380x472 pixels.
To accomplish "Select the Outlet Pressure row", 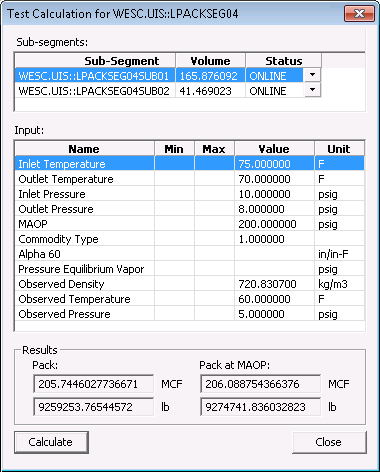I will (x=190, y=209).
